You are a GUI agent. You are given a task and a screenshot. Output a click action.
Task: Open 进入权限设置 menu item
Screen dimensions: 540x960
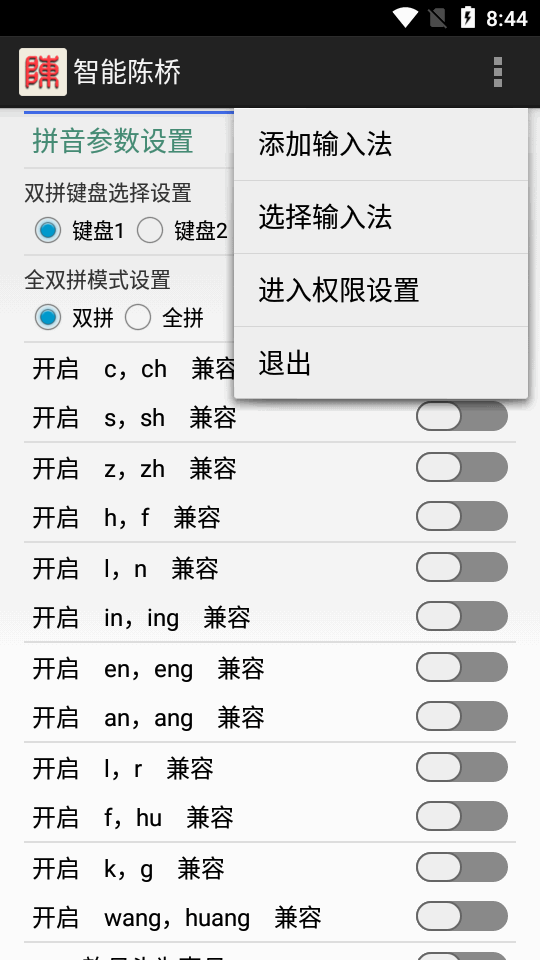coord(381,290)
